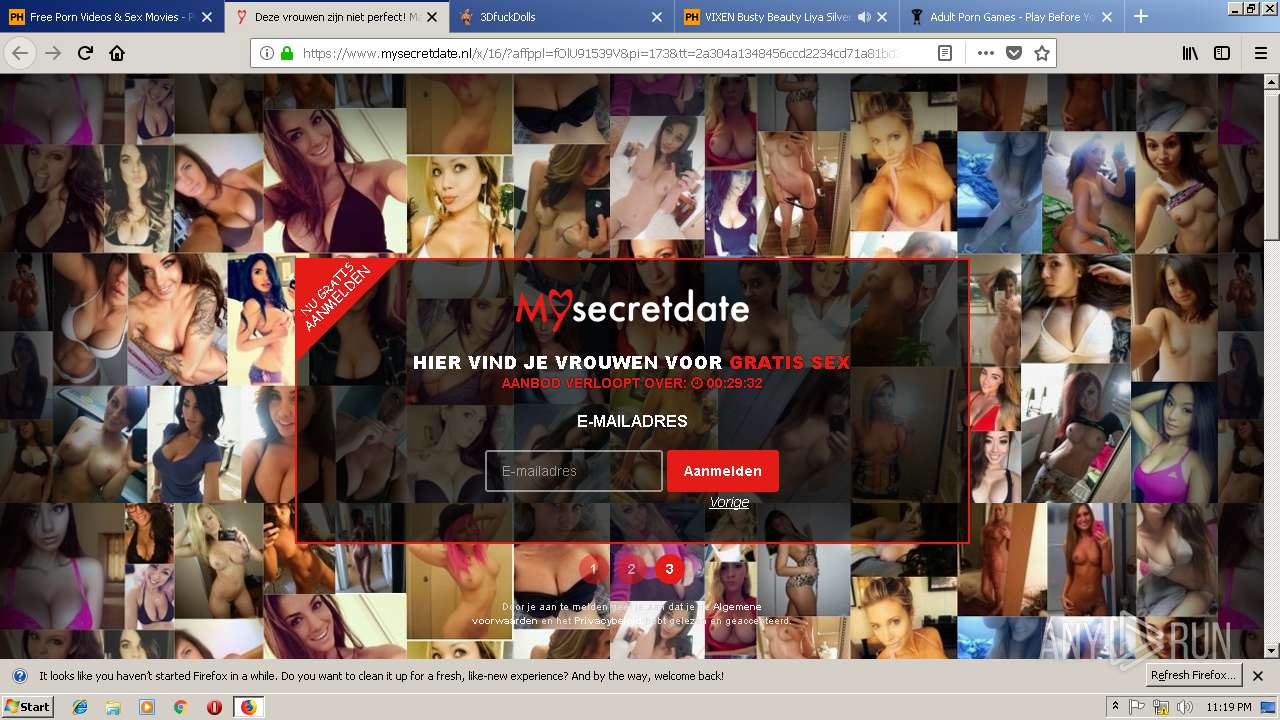This screenshot has height=720, width=1280.
Task: Close the first Free Porn Videos tab
Action: coord(206,17)
